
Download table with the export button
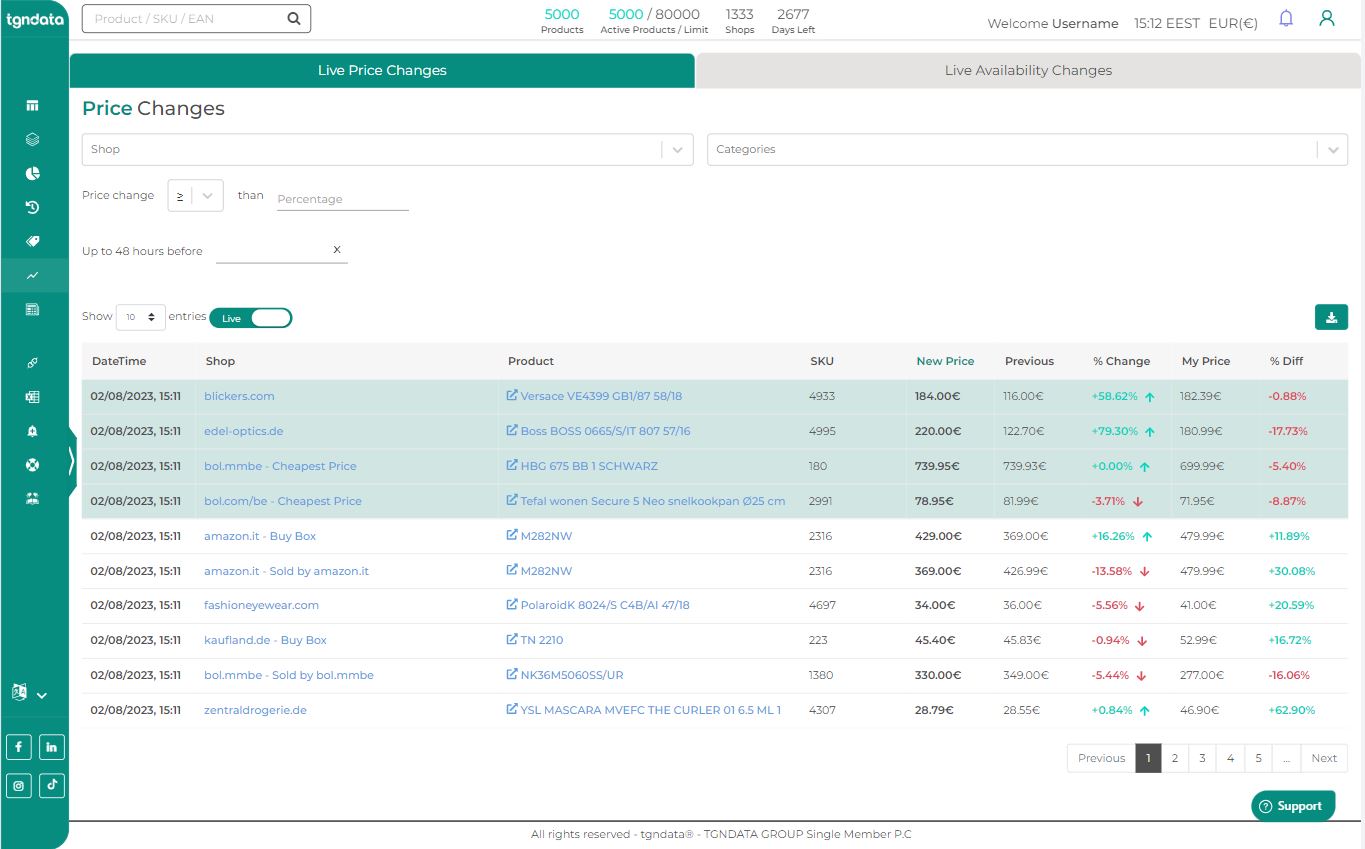coord(1331,317)
